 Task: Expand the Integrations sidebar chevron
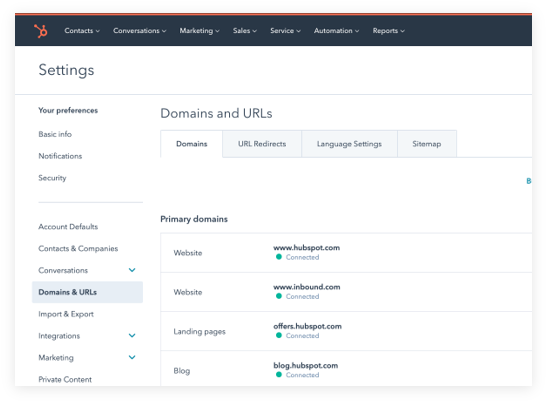coord(132,336)
